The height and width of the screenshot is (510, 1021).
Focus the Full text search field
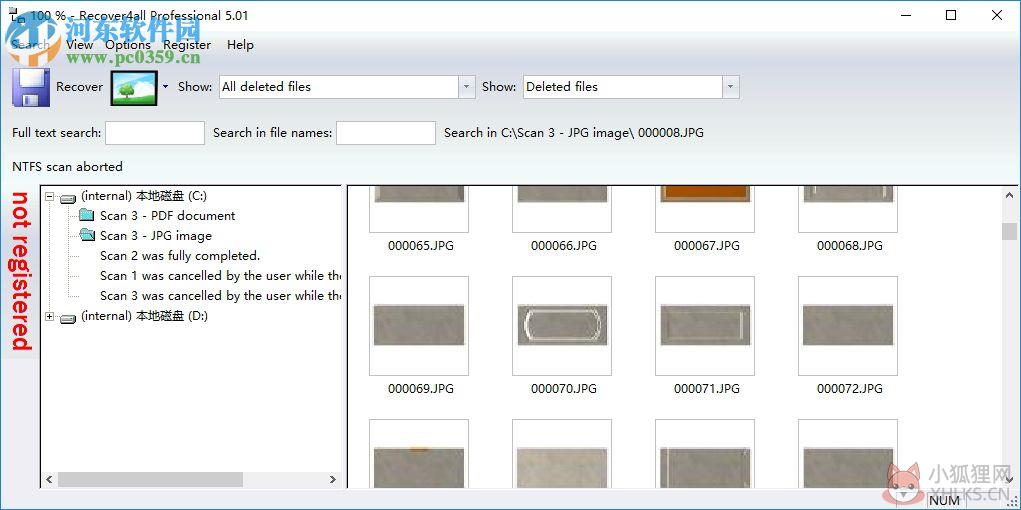155,133
